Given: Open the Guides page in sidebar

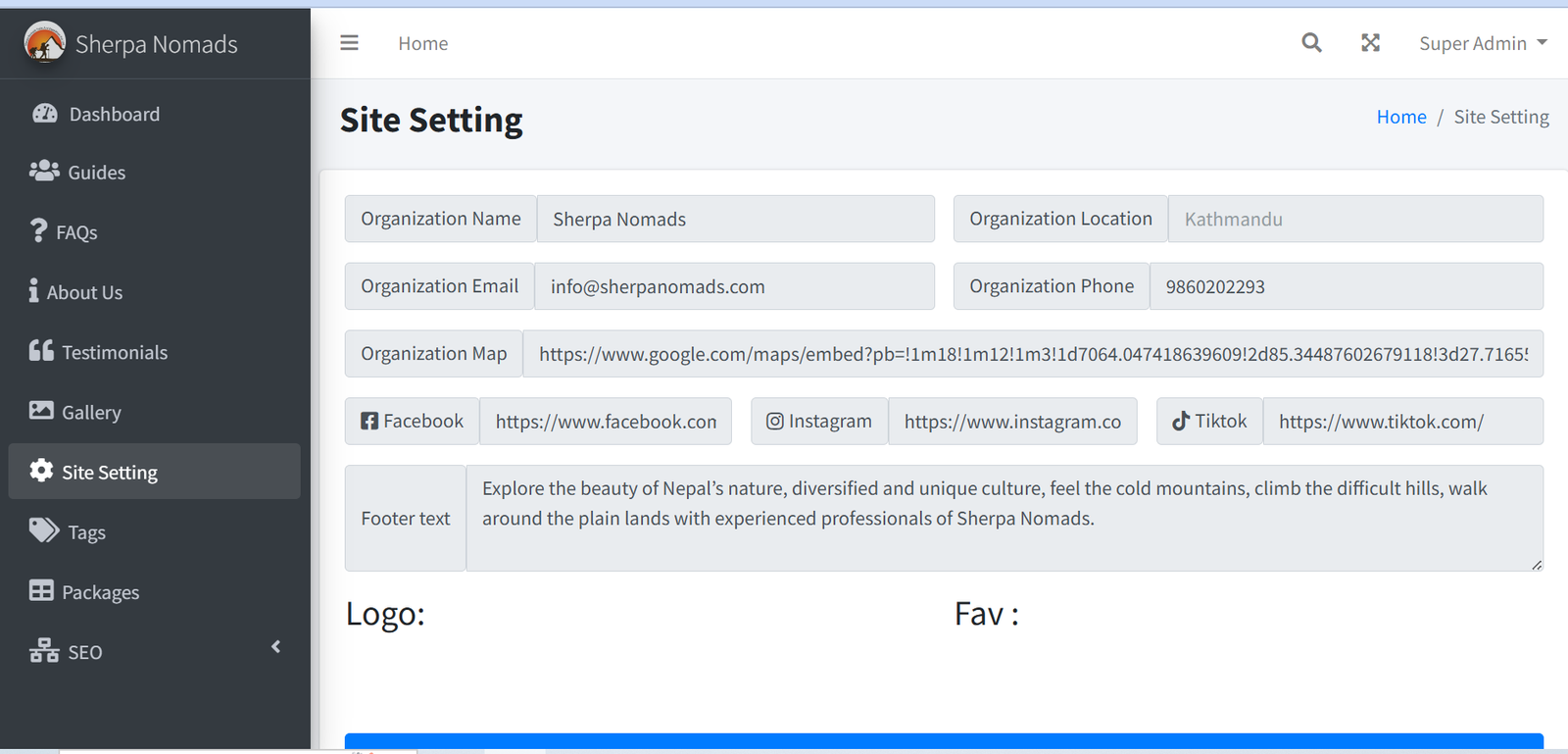Looking at the screenshot, I should tap(96, 173).
